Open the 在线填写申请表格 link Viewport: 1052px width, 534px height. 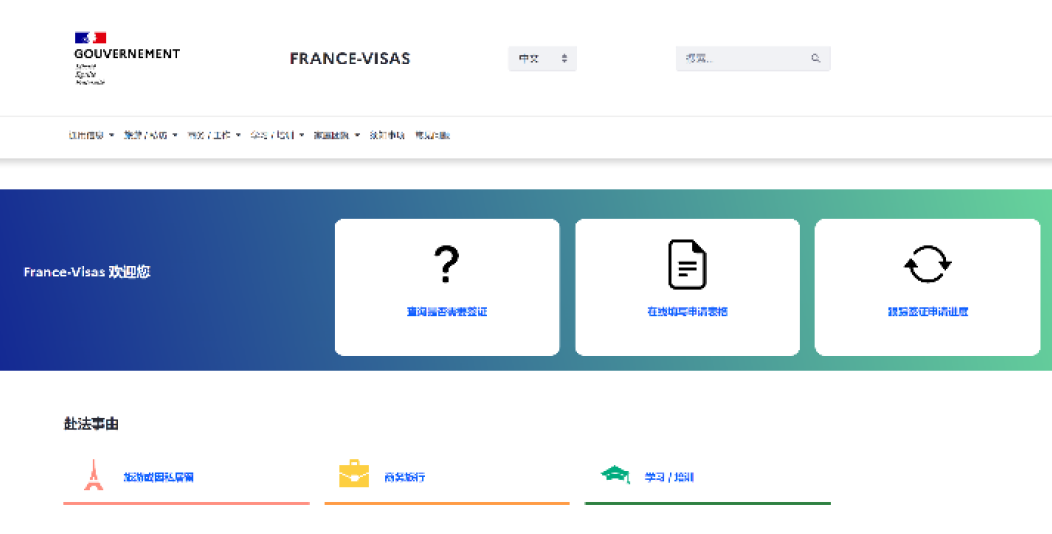point(687,311)
